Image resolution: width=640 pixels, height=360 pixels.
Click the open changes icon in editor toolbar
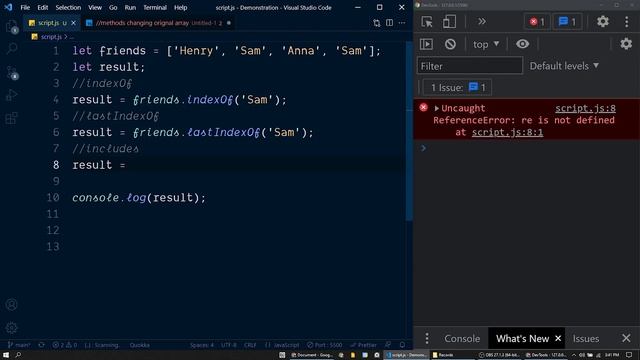(x=376, y=23)
